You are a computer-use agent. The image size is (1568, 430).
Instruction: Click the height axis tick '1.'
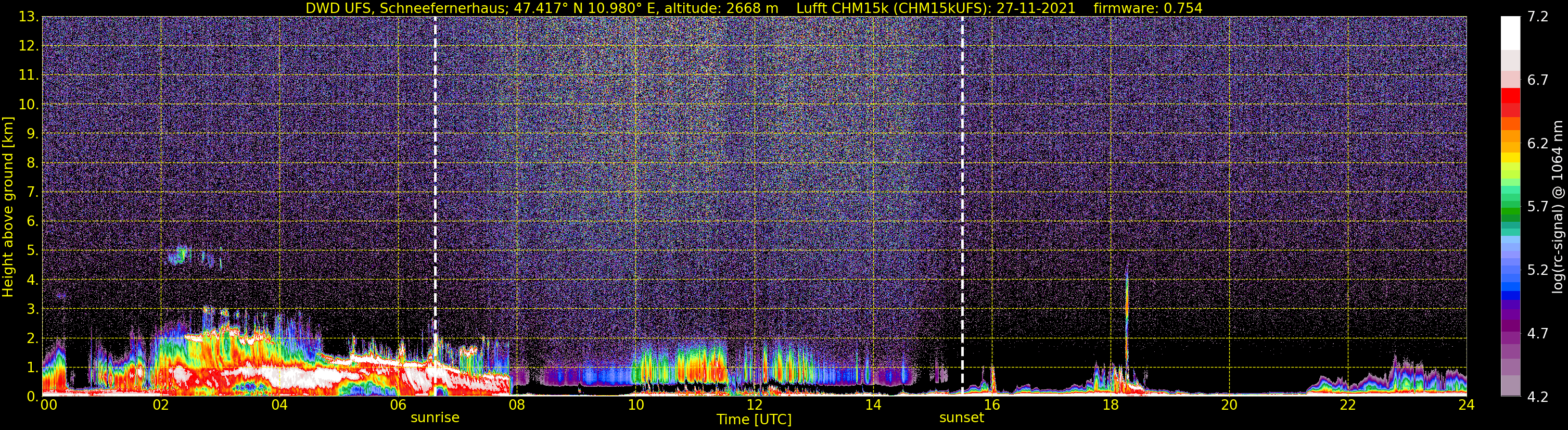[x=32, y=367]
